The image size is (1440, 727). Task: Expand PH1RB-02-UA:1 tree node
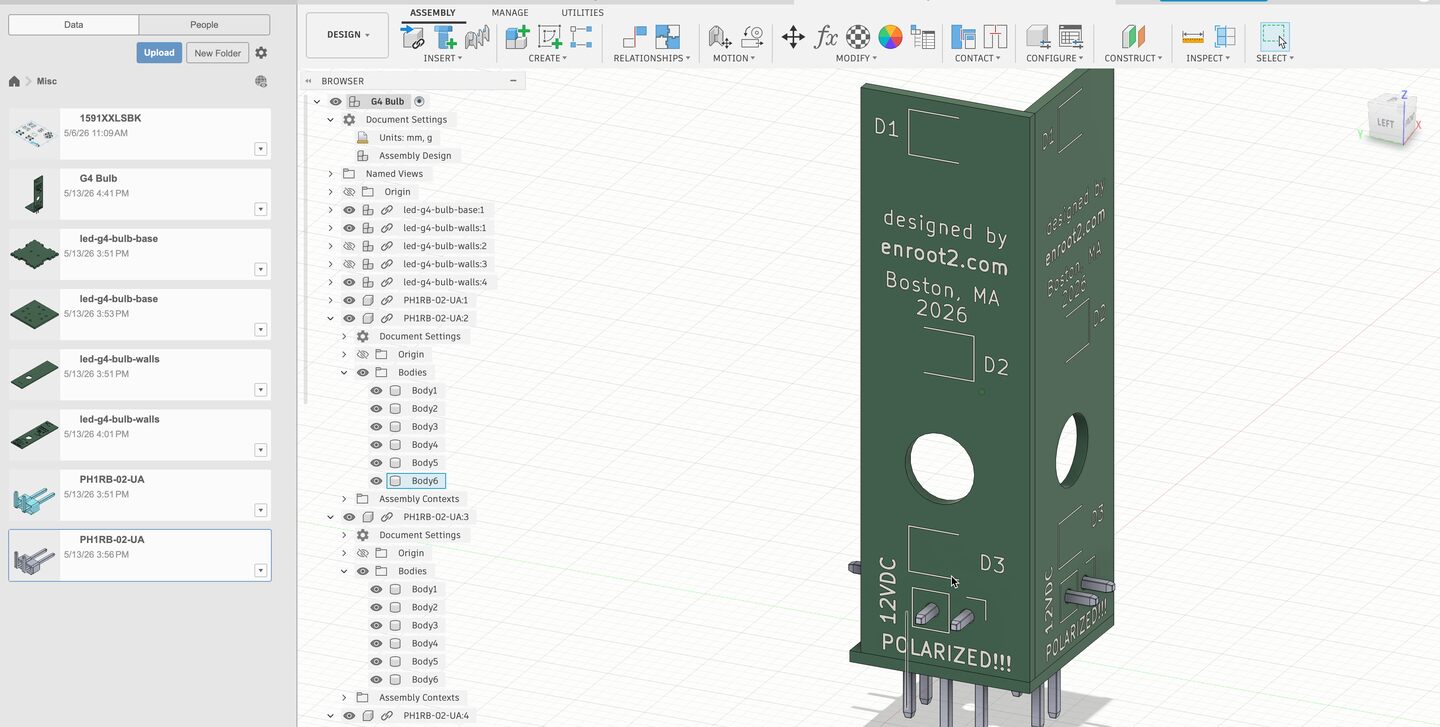[x=331, y=300]
